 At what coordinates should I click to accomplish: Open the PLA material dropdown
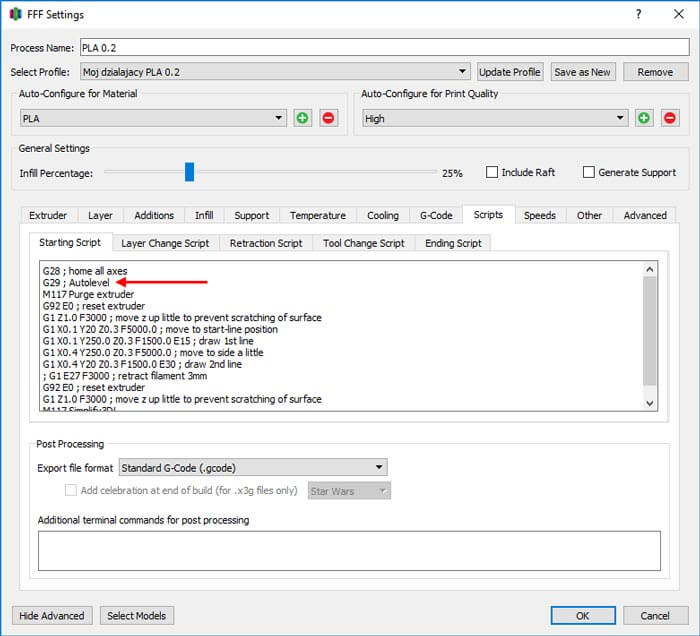153,118
